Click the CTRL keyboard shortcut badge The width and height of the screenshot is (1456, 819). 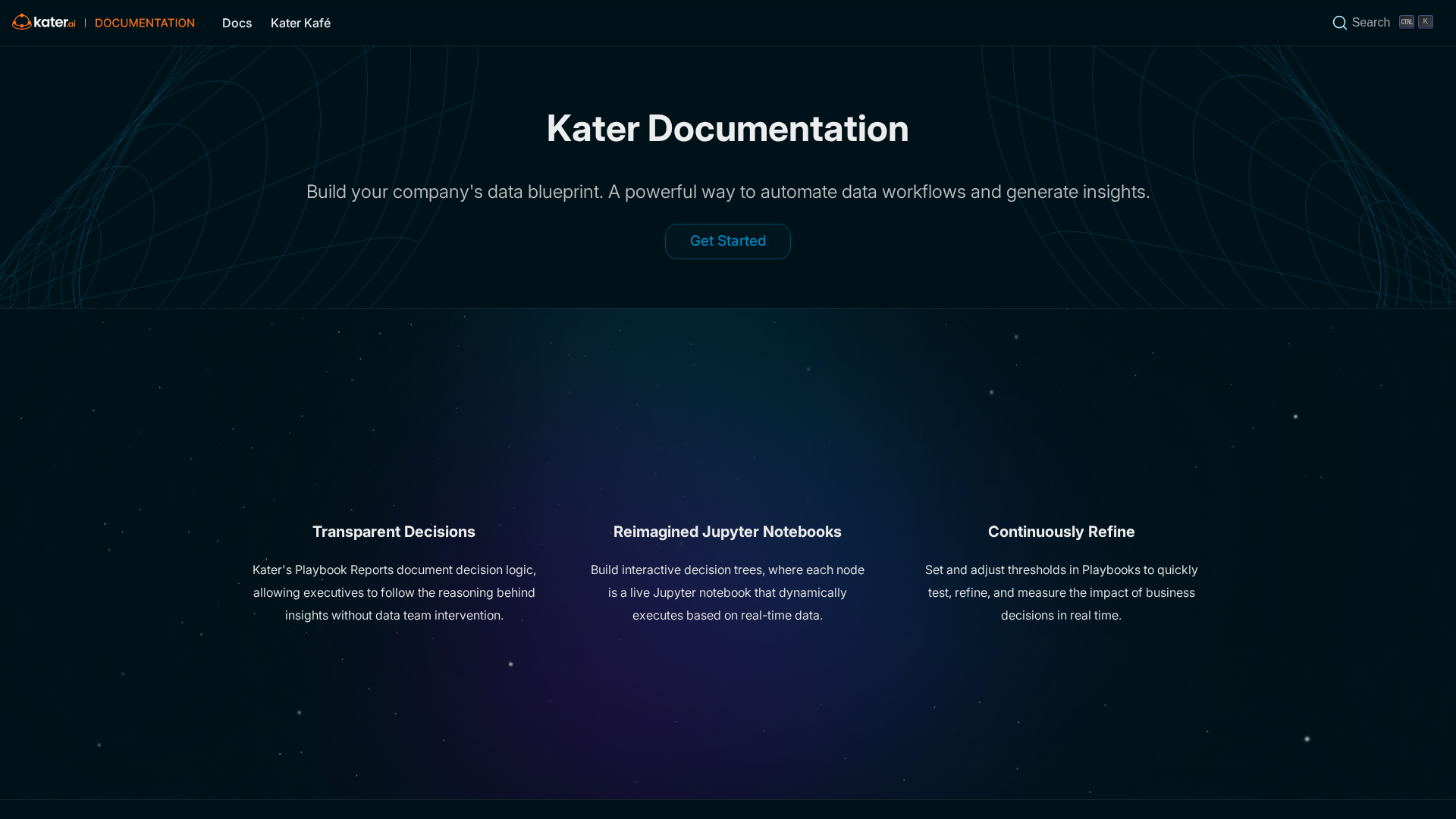pyautogui.click(x=1407, y=22)
